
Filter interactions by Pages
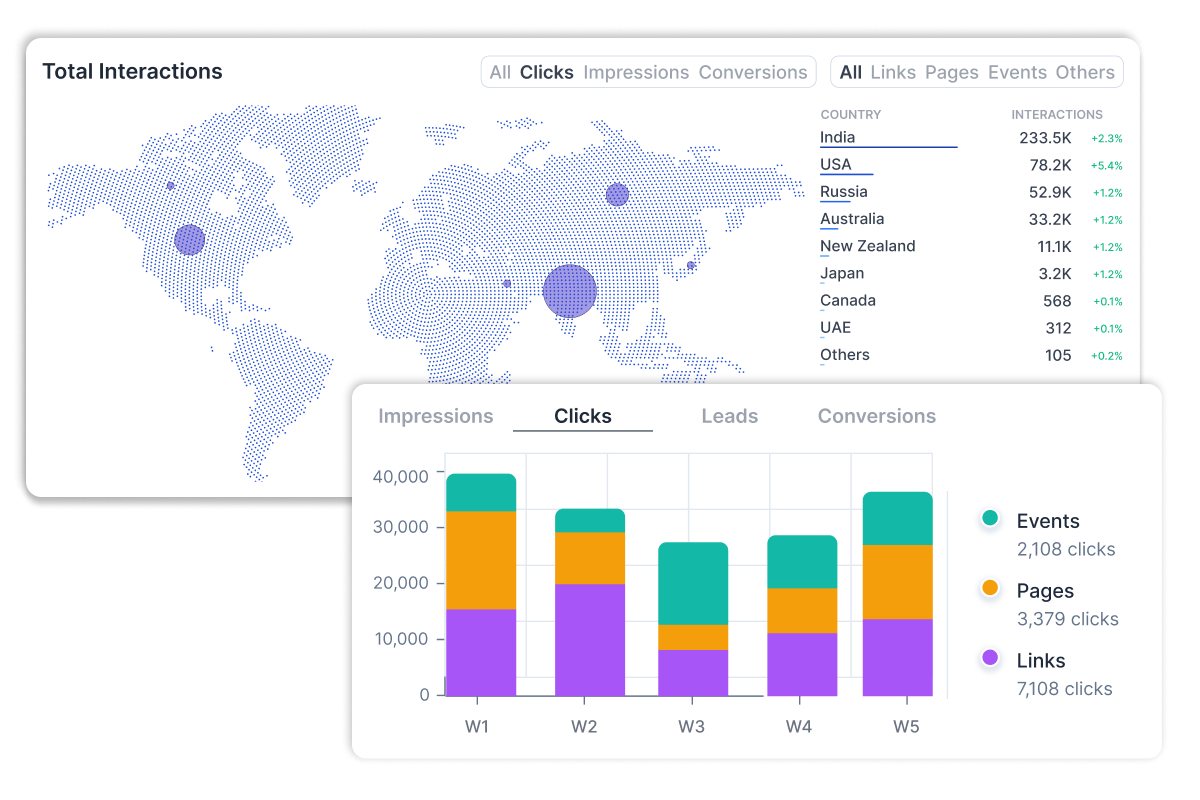coord(952,72)
